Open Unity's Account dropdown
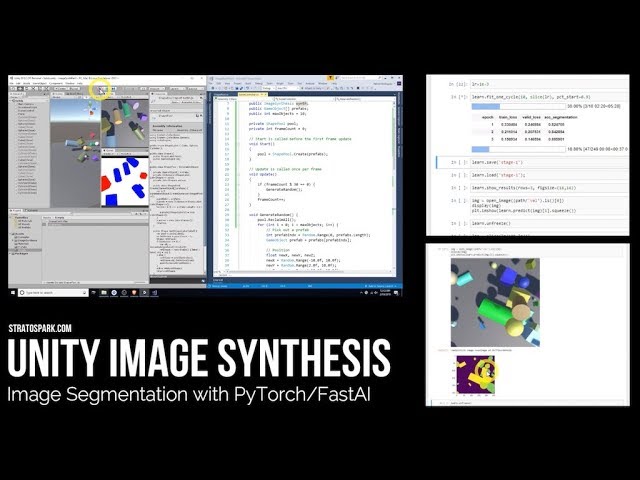The height and width of the screenshot is (480, 640). [156, 89]
